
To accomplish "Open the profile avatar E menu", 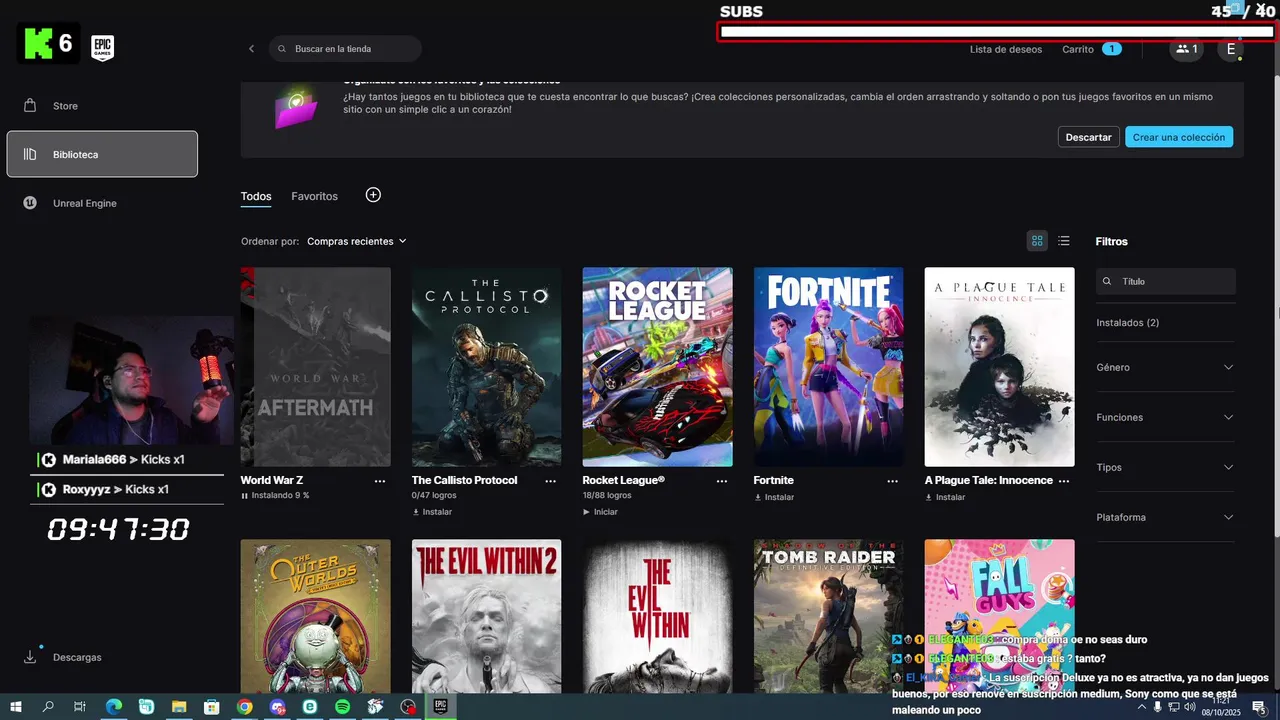I will pos(1231,49).
